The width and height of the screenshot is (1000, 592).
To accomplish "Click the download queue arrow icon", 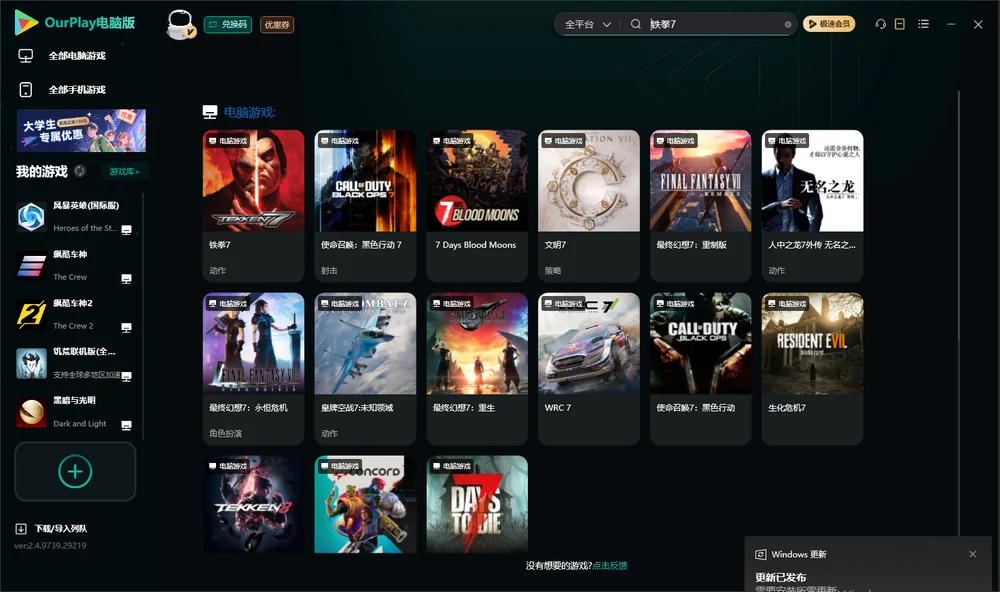I will click(21, 529).
